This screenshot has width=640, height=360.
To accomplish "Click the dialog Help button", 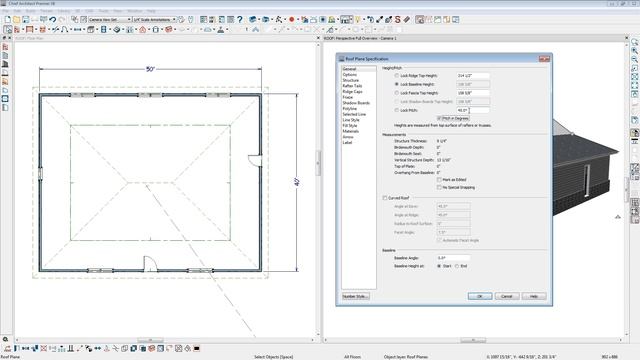I will (x=534, y=296).
